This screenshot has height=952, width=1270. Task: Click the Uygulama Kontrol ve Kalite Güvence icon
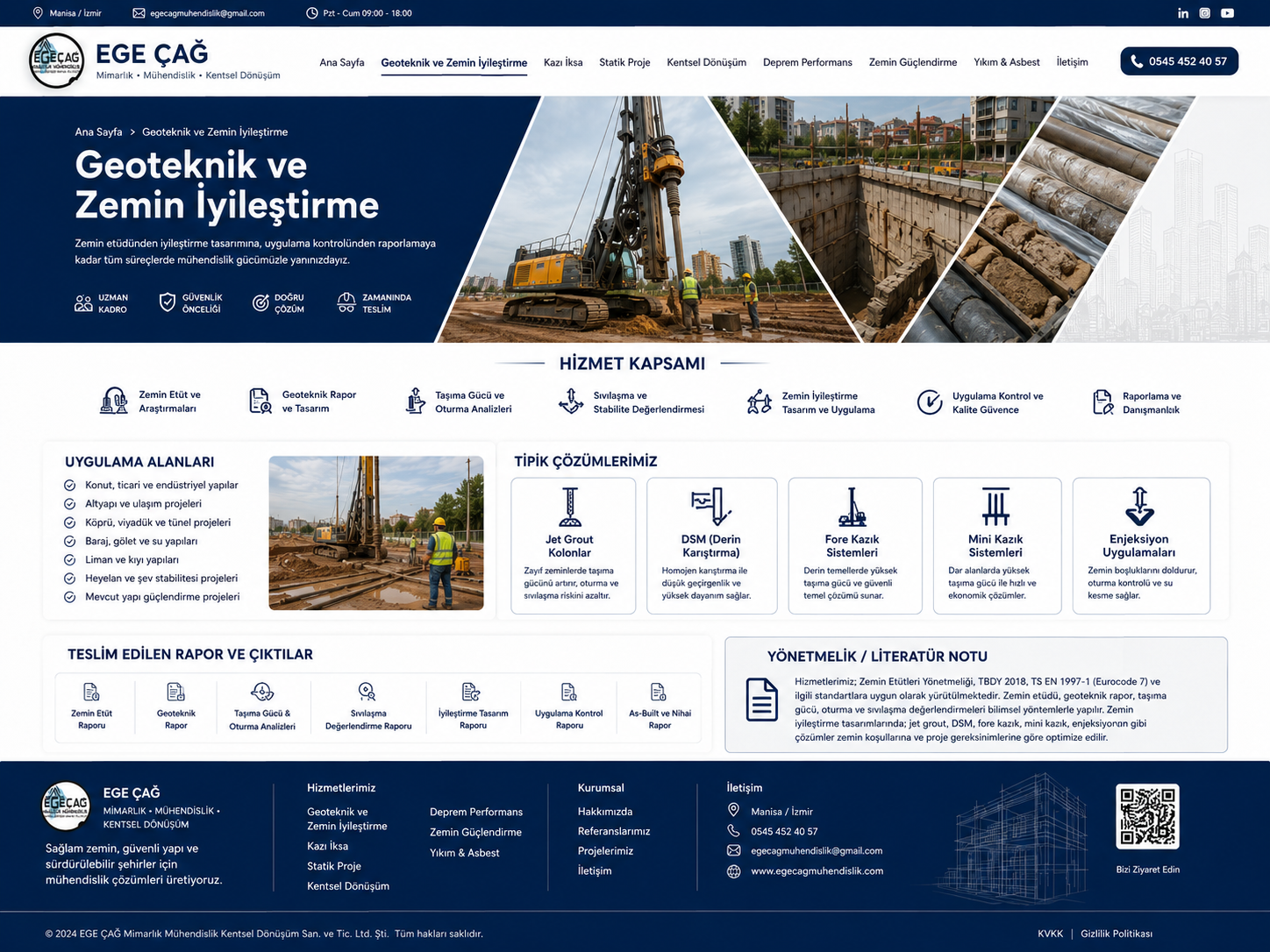pos(930,402)
